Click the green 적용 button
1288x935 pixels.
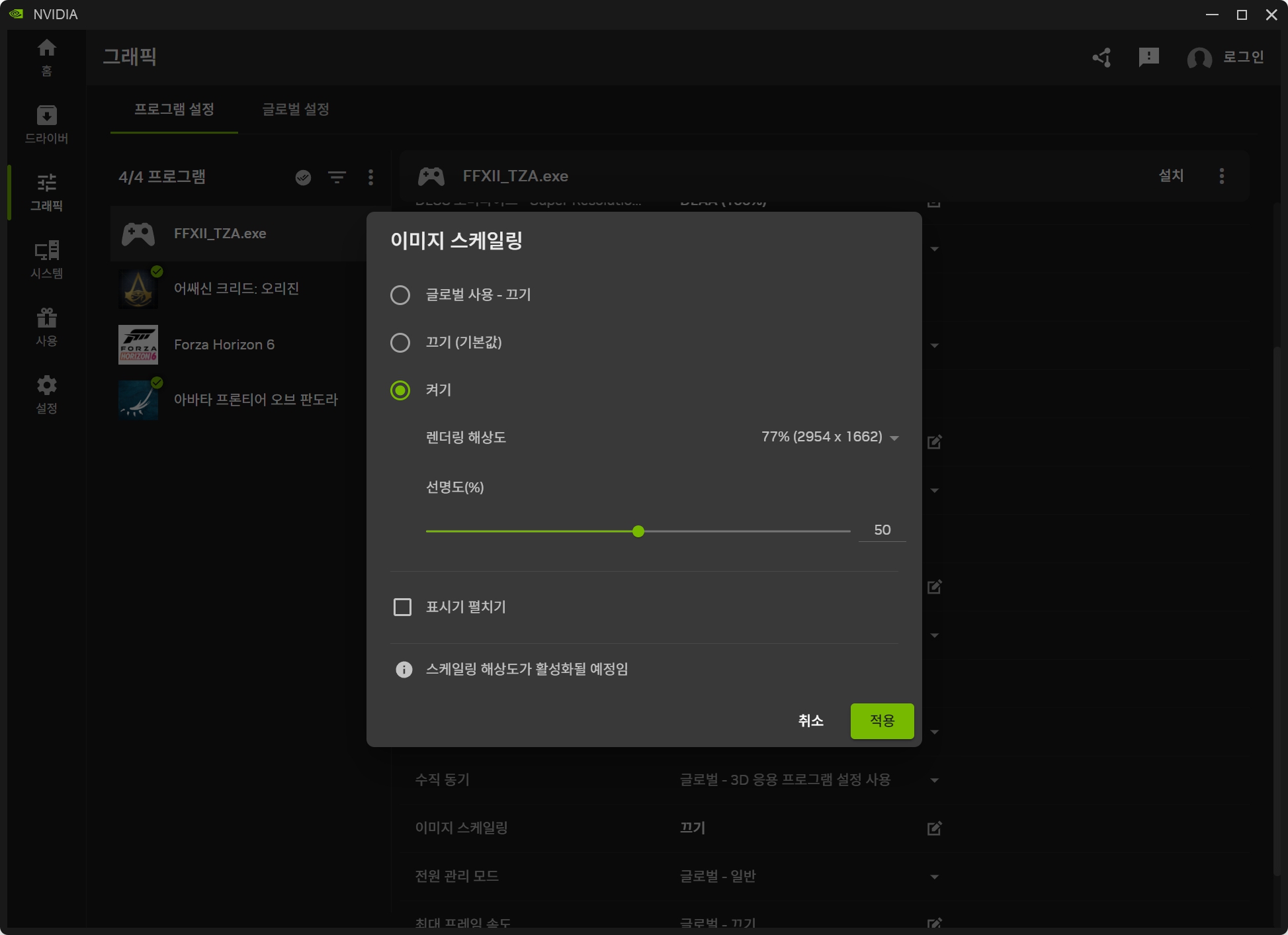click(x=882, y=721)
